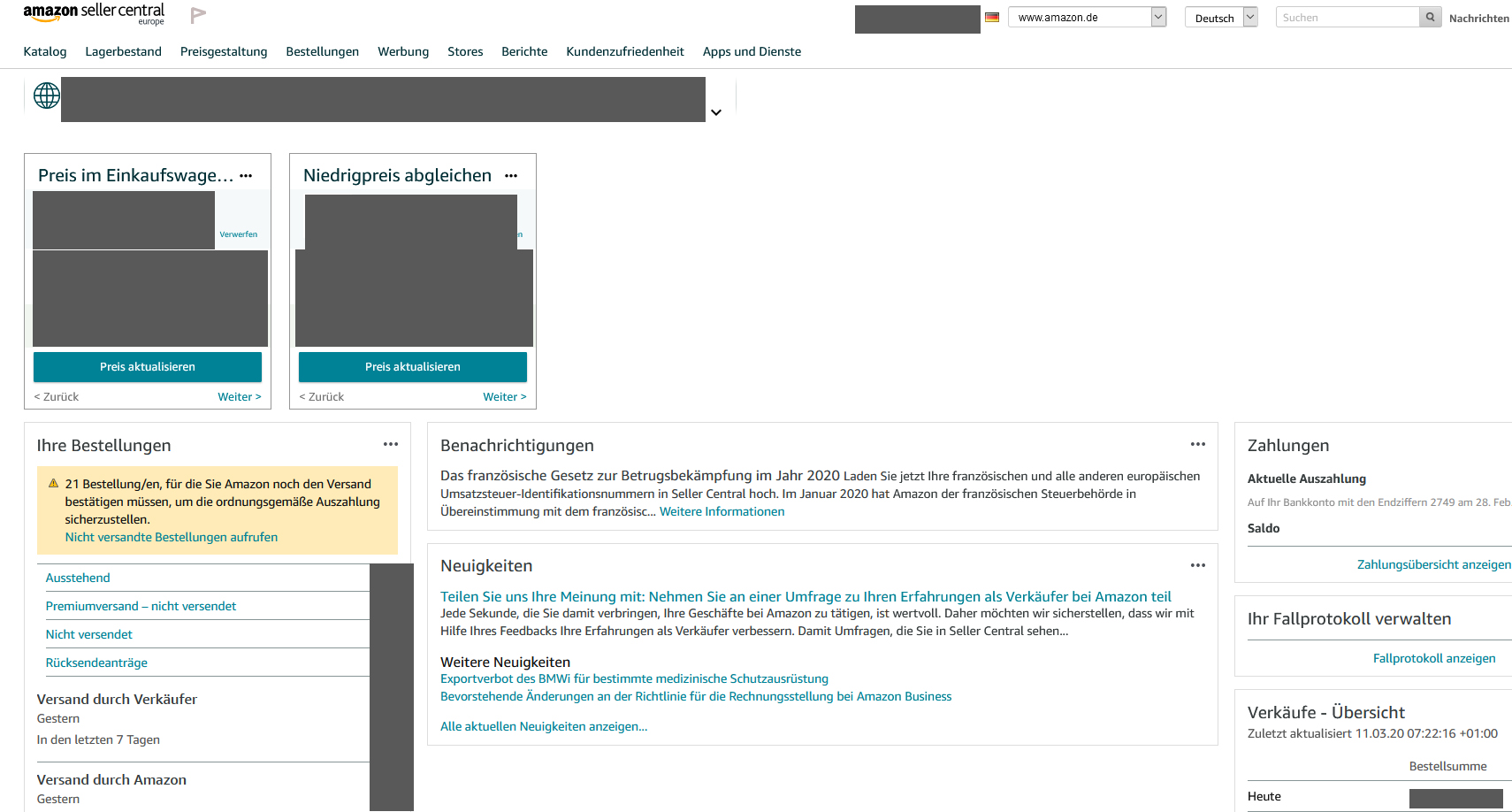Screen dimensions: 1512x812
Task: Click the Saldo label
Action: [1264, 528]
